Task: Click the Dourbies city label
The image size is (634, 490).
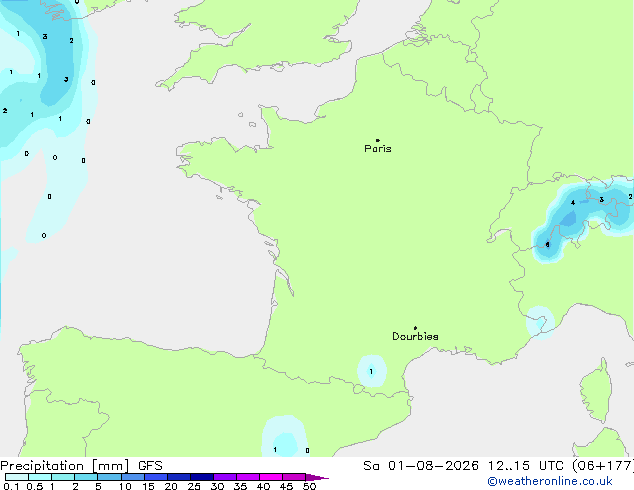Action: (x=415, y=336)
